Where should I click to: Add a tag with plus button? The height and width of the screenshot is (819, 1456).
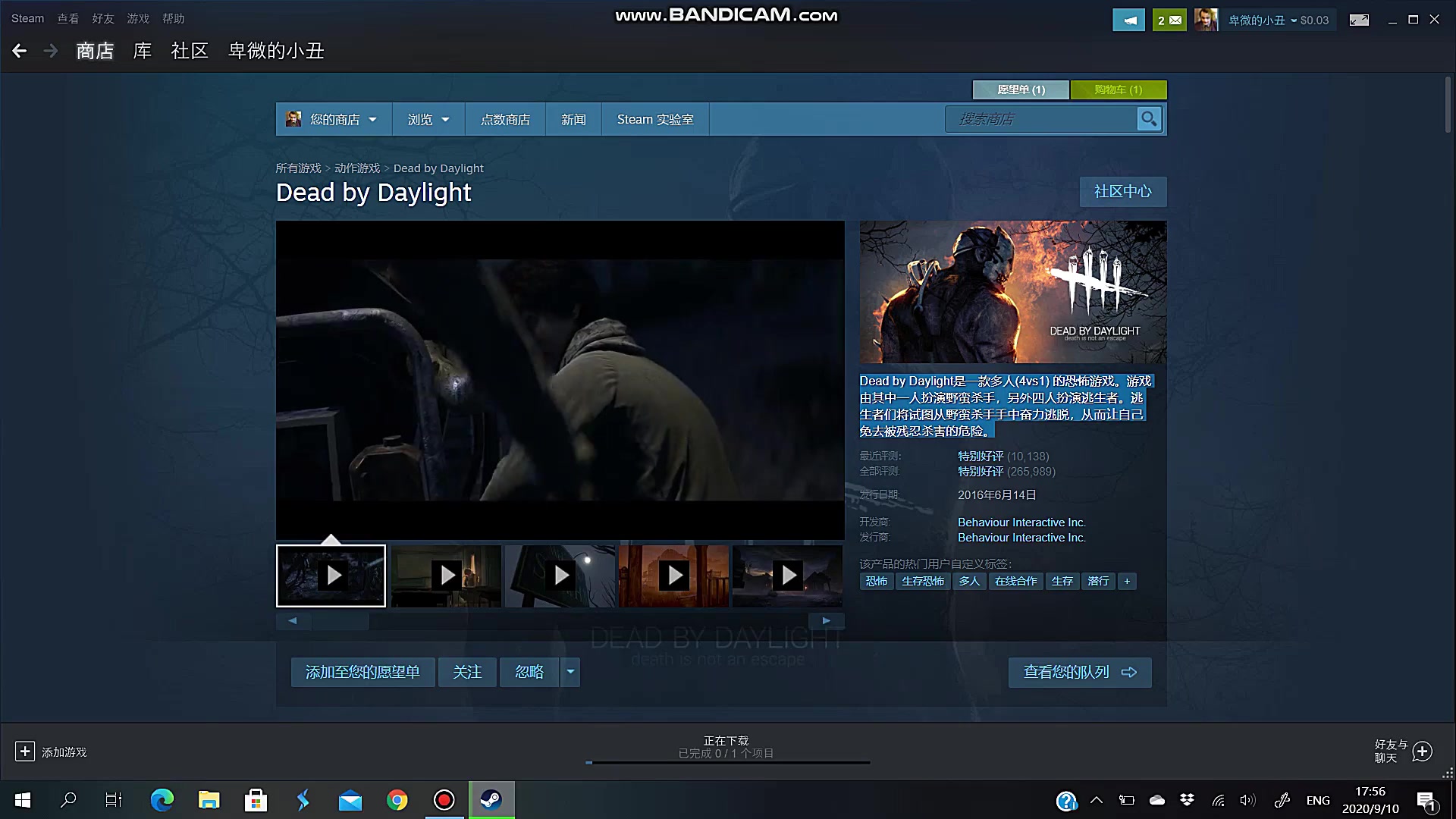pos(1127,581)
